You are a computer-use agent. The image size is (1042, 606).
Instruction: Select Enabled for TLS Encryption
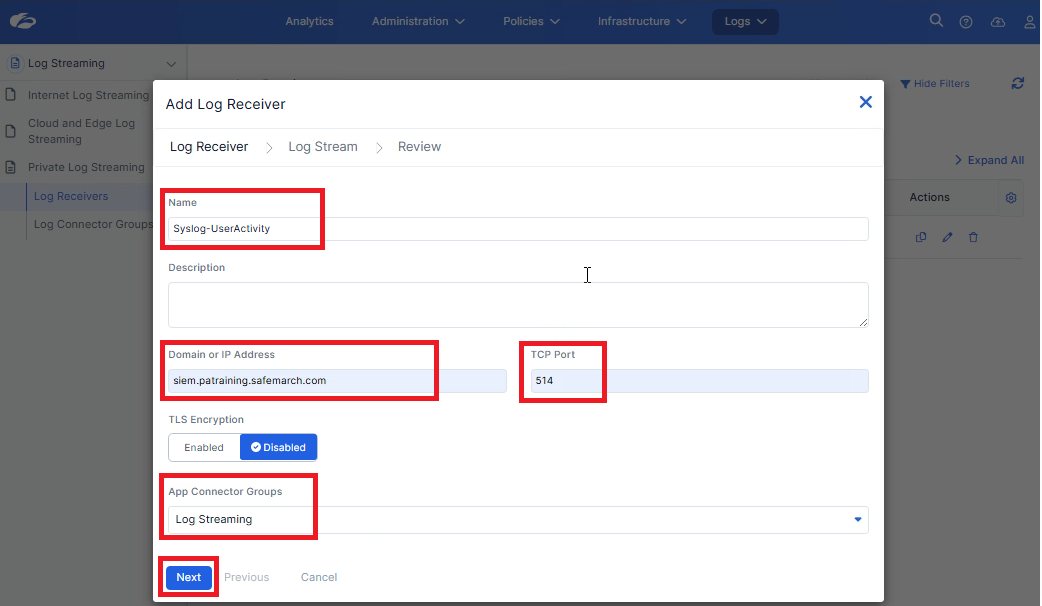tap(204, 447)
